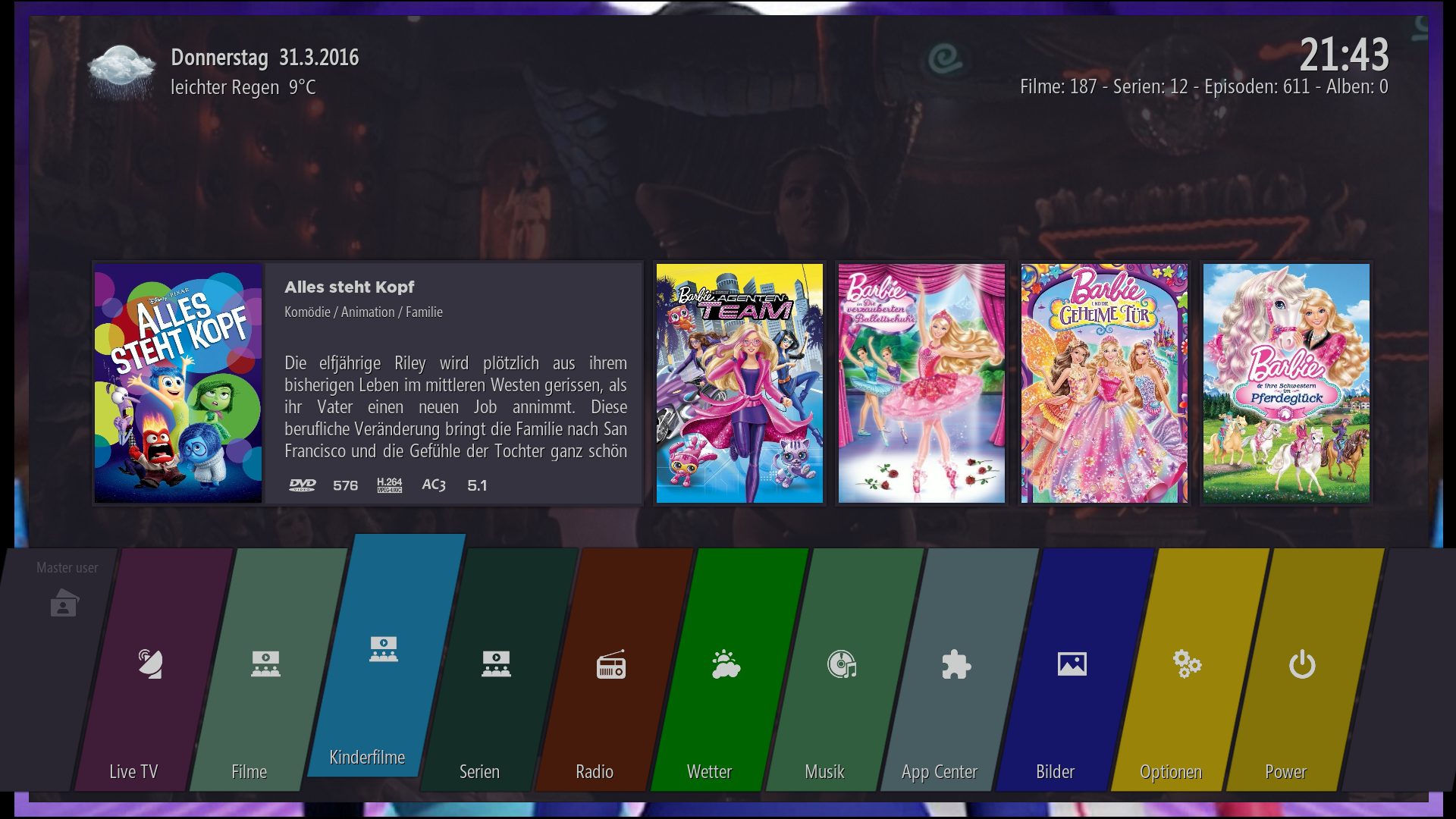1456x819 pixels.
Task: Click the AC3 audio codec flag
Action: (x=434, y=485)
